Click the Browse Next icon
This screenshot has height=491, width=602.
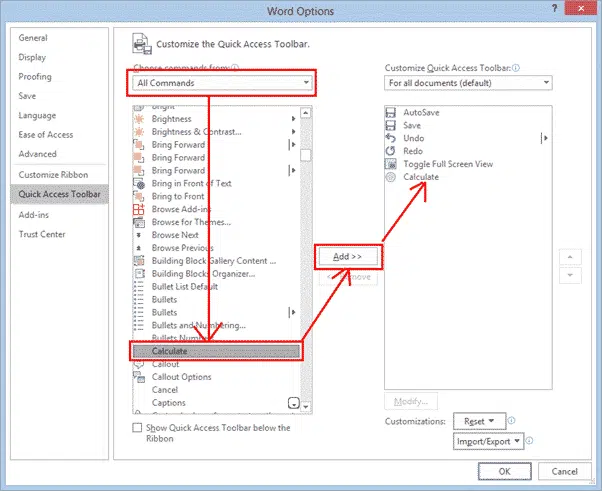139,235
